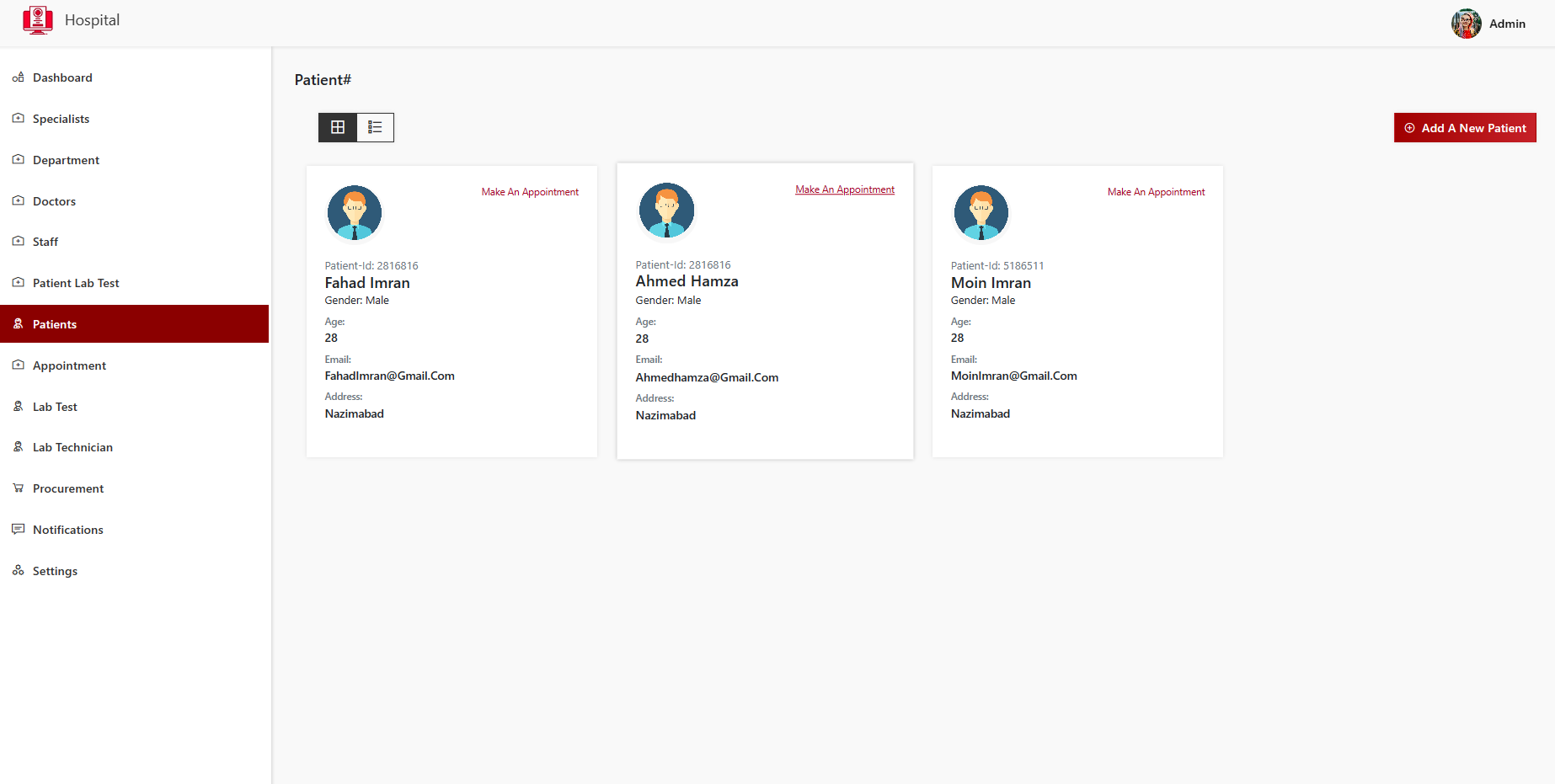Open the Procurement cart icon
Screen dimensions: 1555x784
click(x=18, y=488)
